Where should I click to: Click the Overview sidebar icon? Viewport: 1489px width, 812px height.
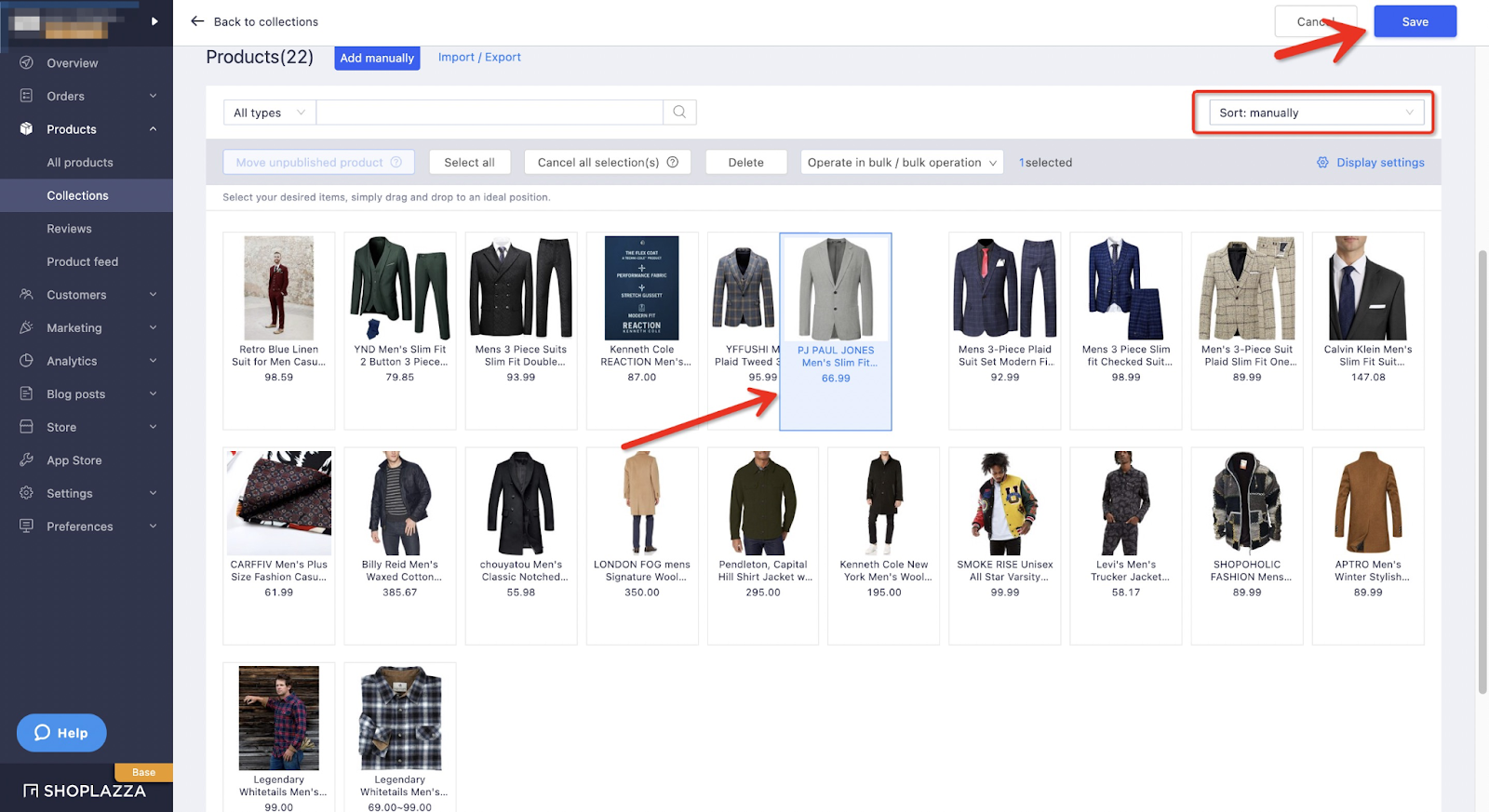pyautogui.click(x=26, y=62)
